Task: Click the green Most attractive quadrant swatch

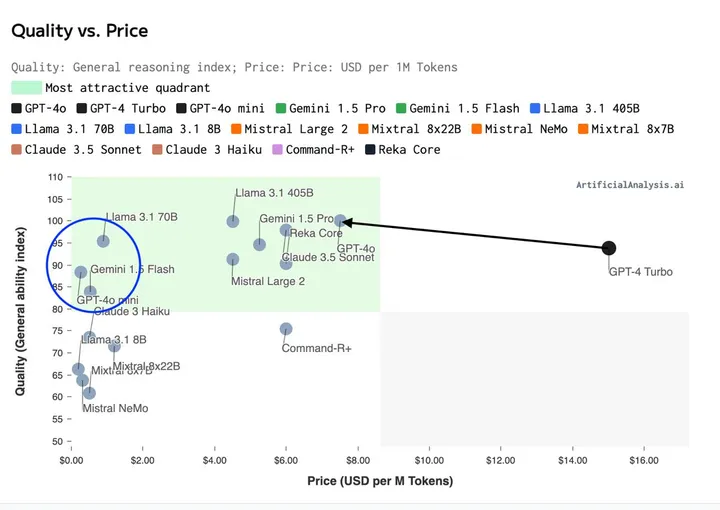Action: (26, 88)
